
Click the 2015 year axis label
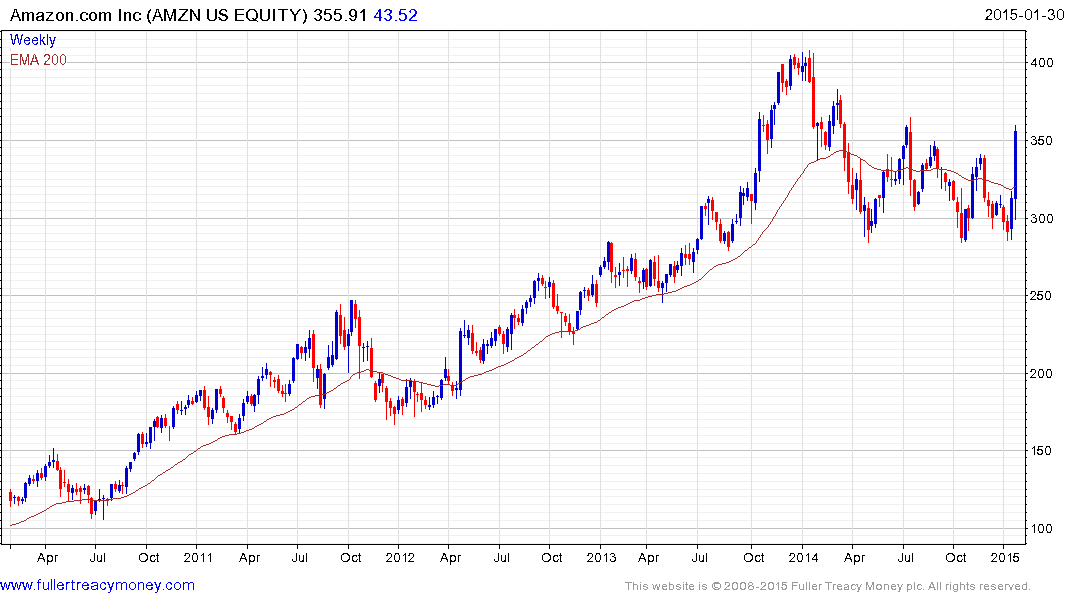pyautogui.click(x=1004, y=557)
